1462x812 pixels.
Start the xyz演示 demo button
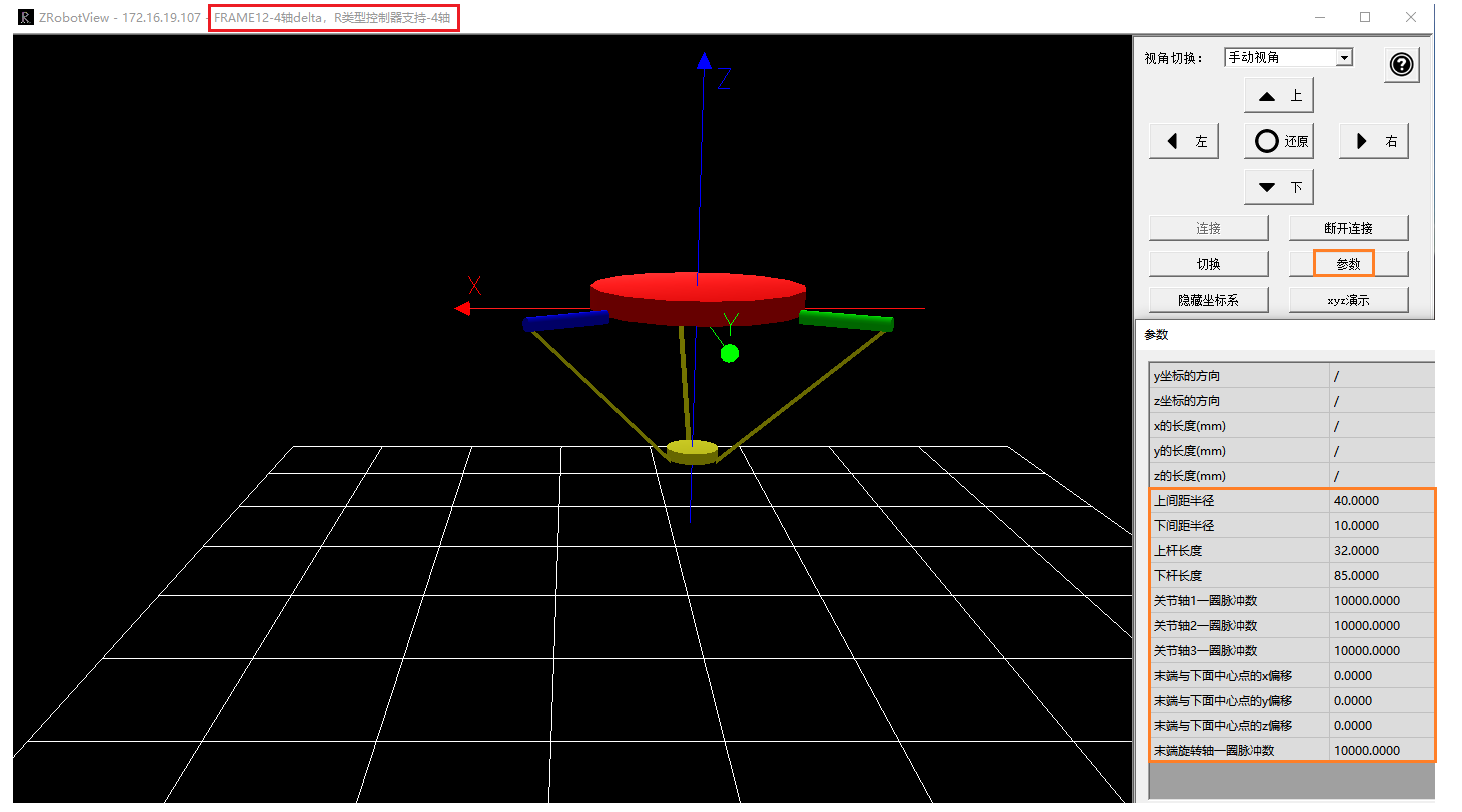click(x=1348, y=300)
